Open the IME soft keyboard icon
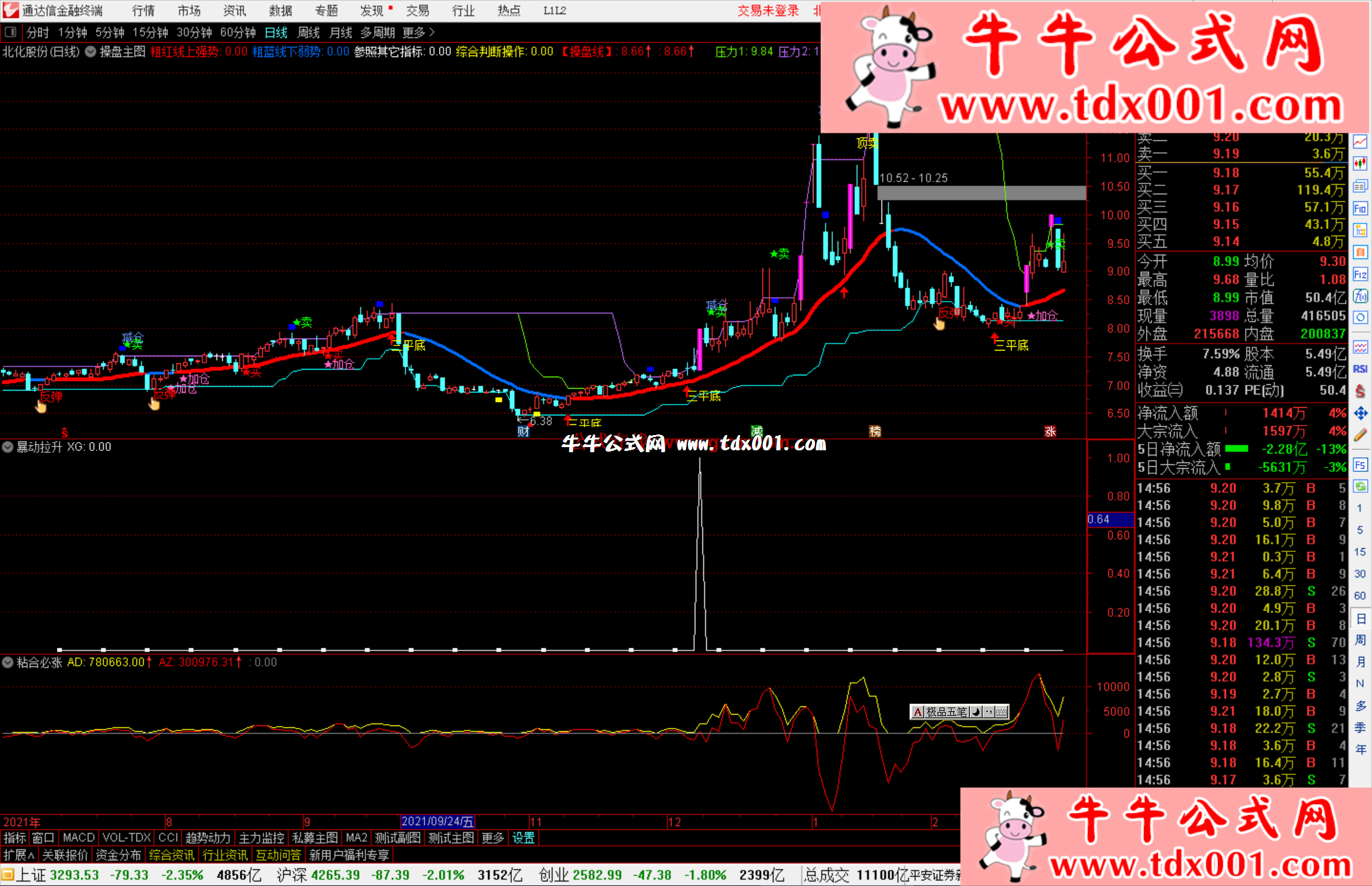 pos(1002,712)
